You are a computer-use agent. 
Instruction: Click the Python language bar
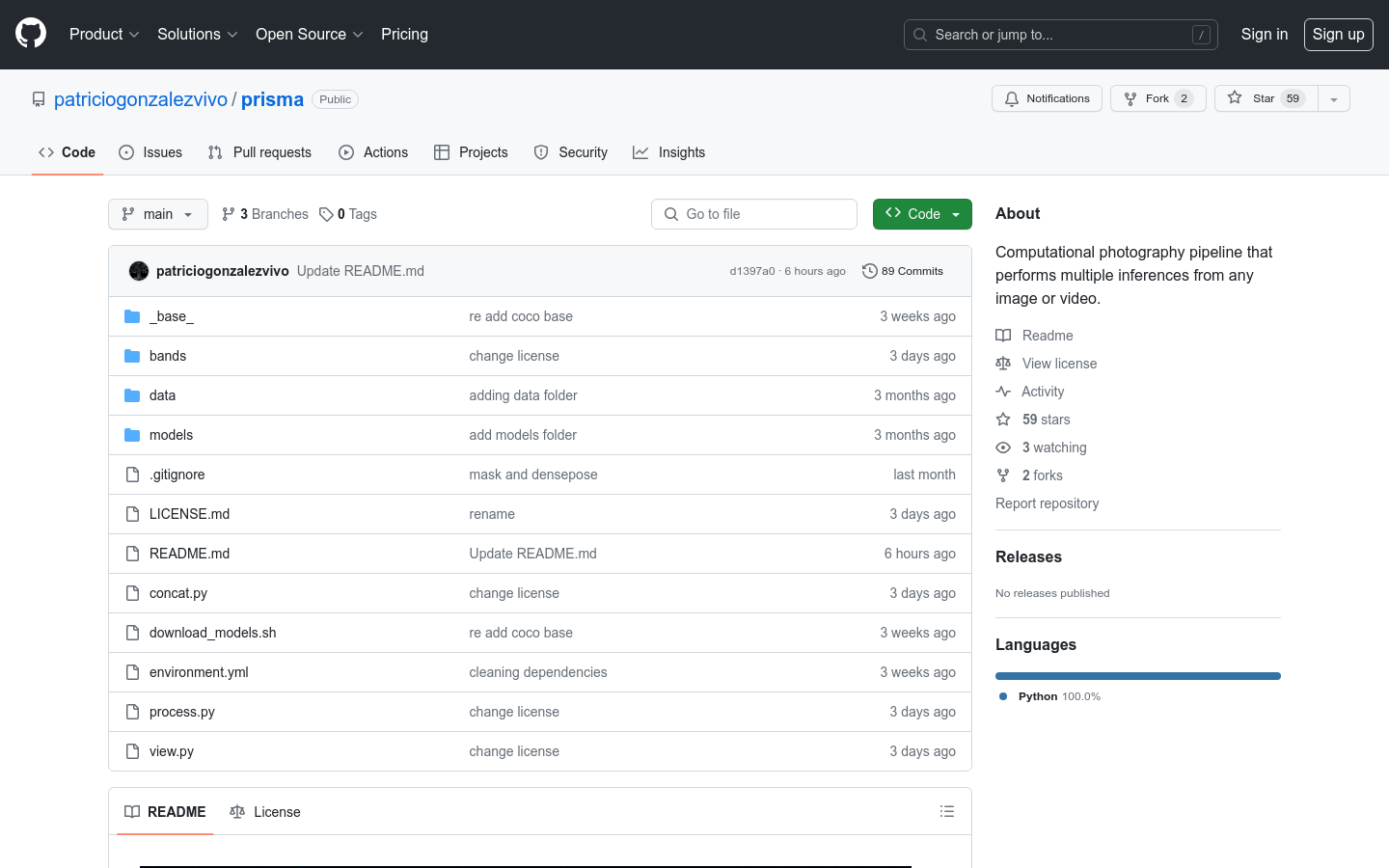coord(1138,676)
